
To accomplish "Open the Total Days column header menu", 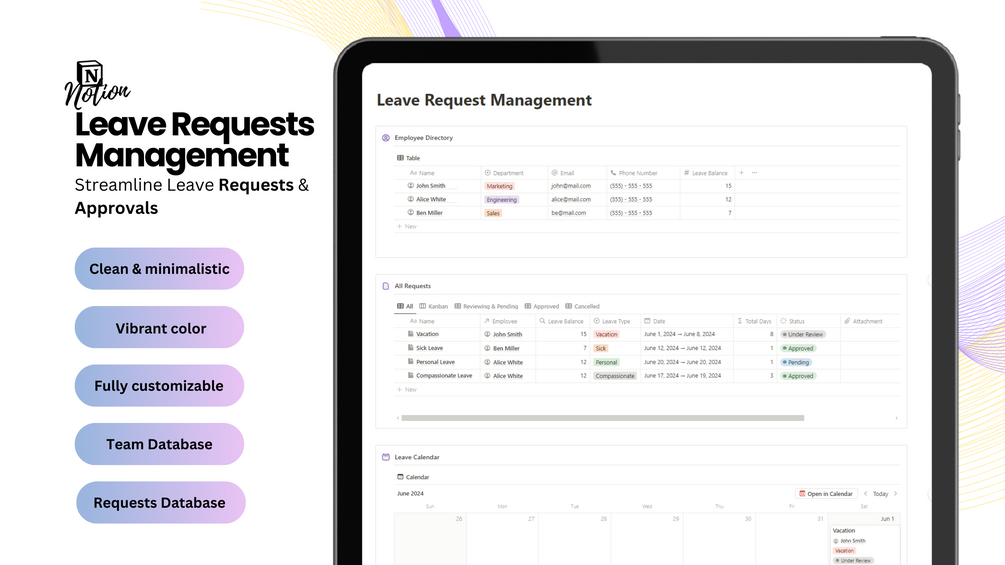I will click(x=754, y=322).
